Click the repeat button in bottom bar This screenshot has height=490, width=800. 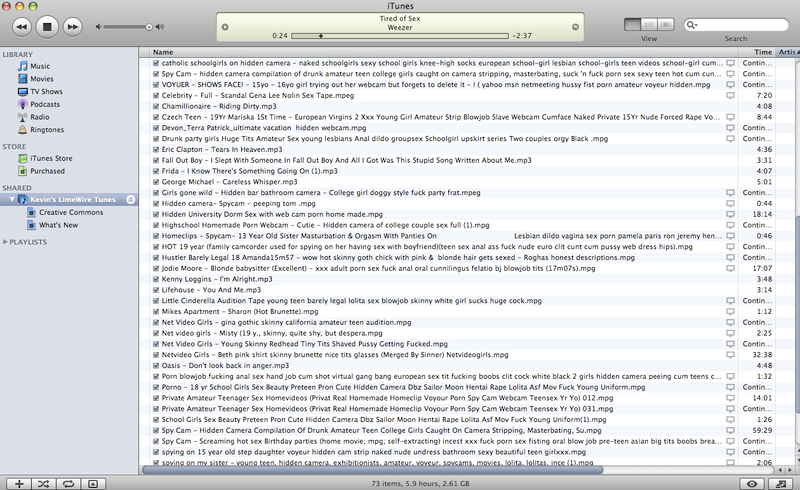68,483
